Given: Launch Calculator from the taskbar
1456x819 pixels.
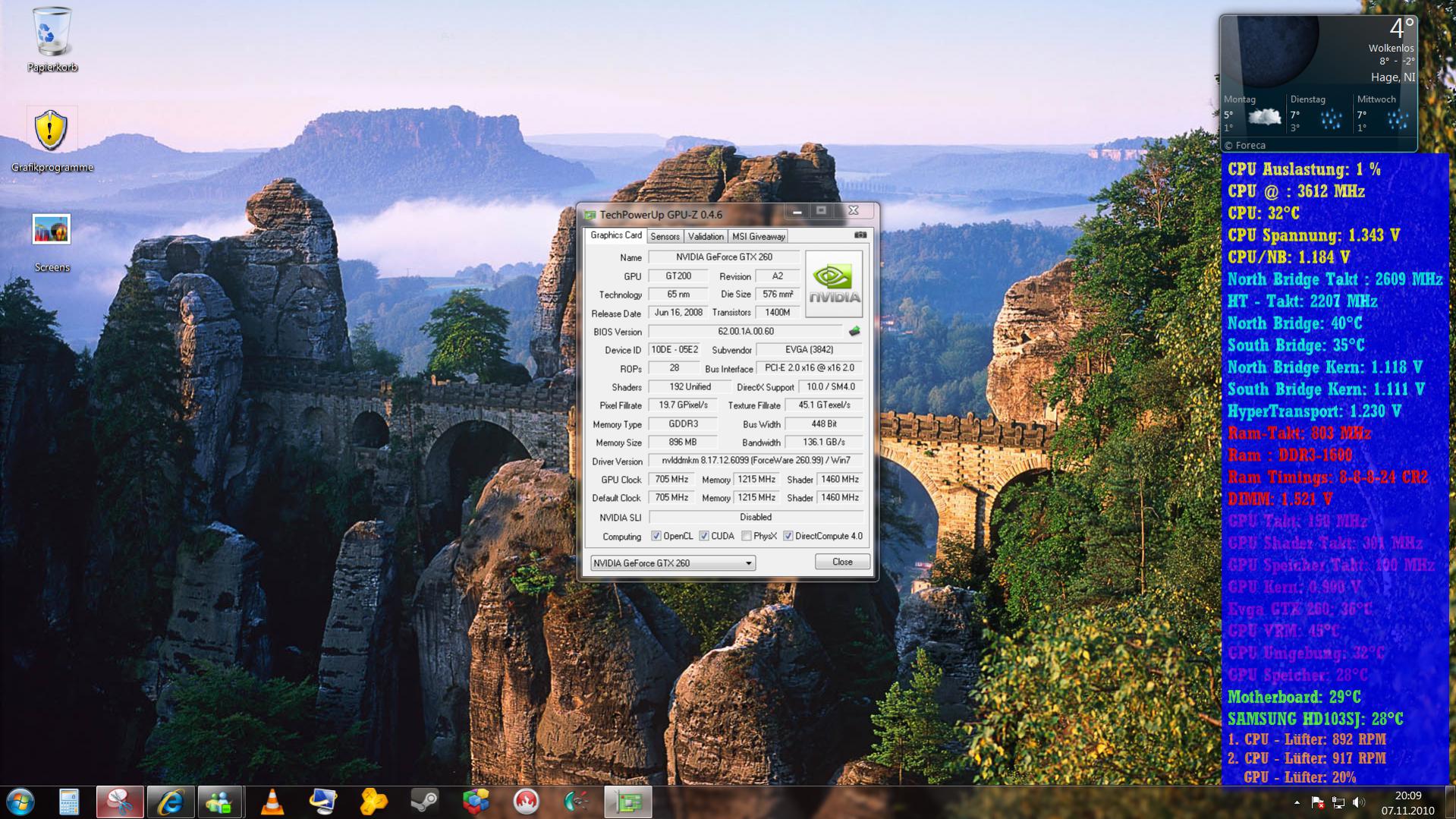Looking at the screenshot, I should 68,802.
